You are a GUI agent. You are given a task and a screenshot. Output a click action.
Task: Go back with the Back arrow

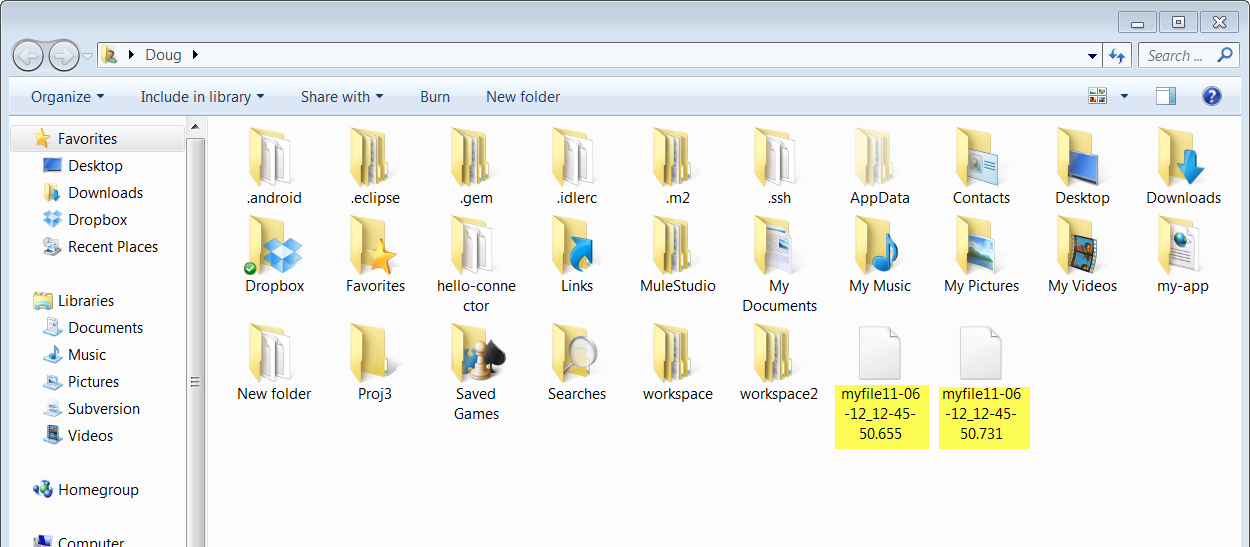point(28,54)
